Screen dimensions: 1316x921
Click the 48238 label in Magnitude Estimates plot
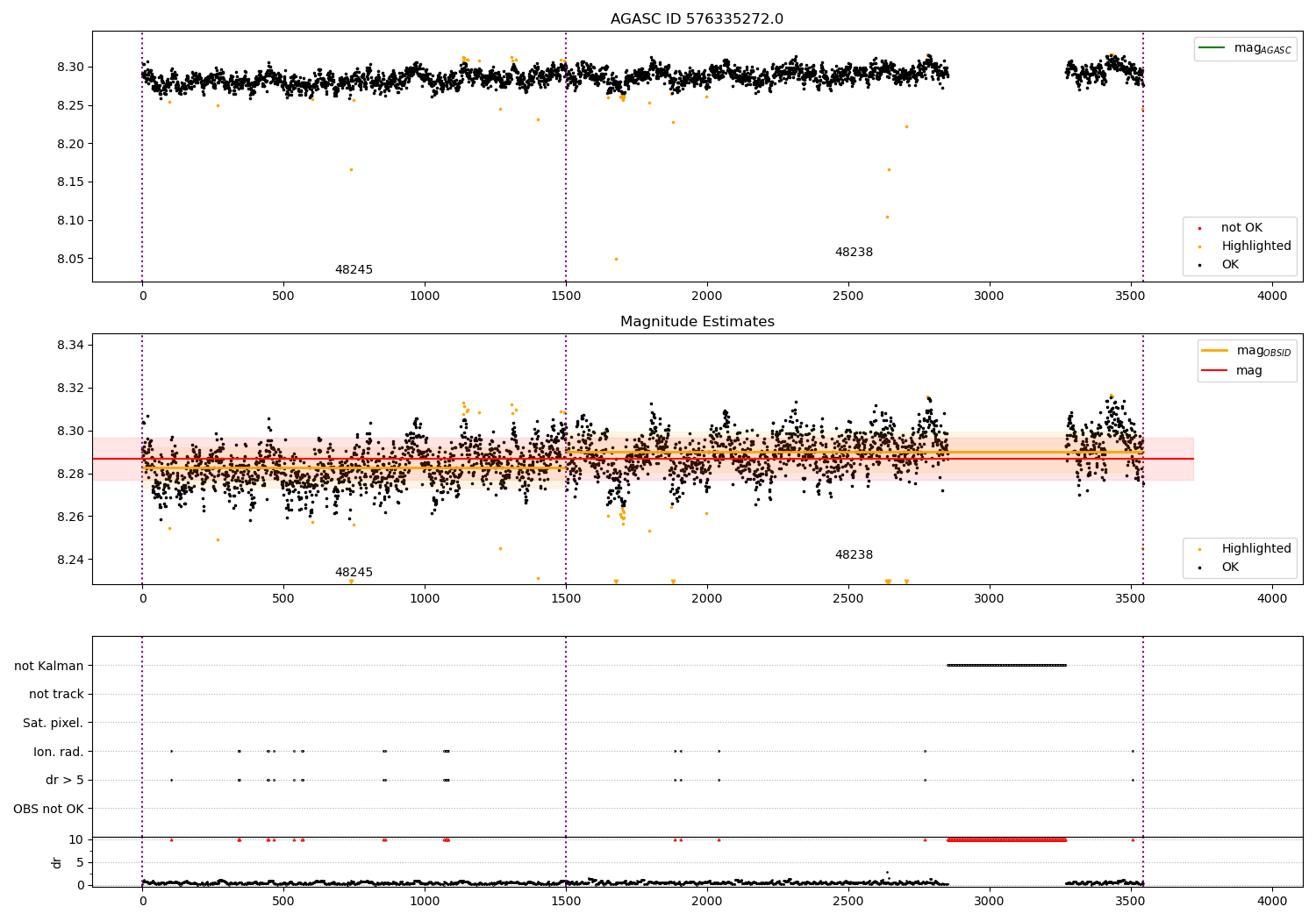point(854,555)
